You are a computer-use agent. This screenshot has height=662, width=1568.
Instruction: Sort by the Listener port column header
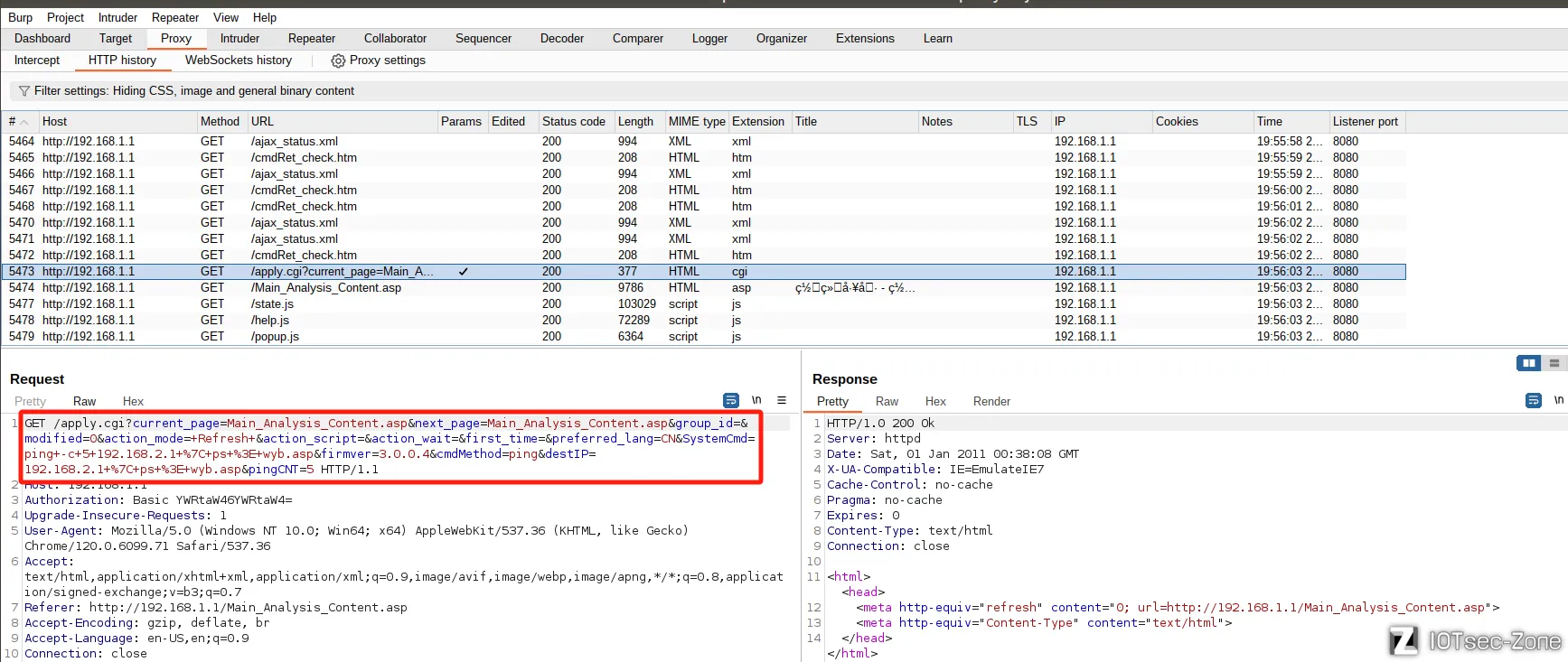pos(1366,122)
